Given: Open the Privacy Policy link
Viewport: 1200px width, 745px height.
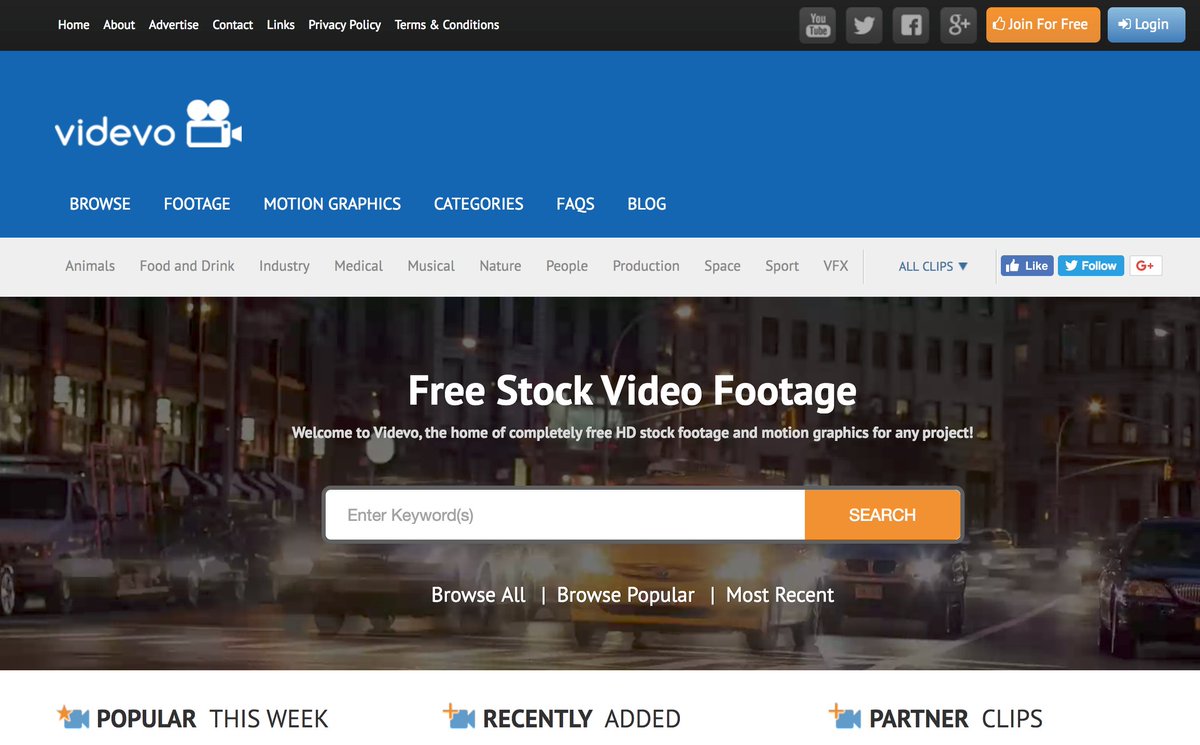Looking at the screenshot, I should tap(344, 25).
